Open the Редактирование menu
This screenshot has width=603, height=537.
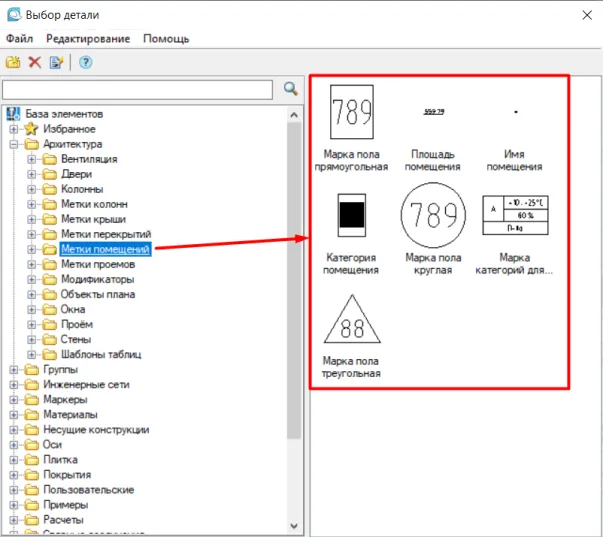(88, 39)
